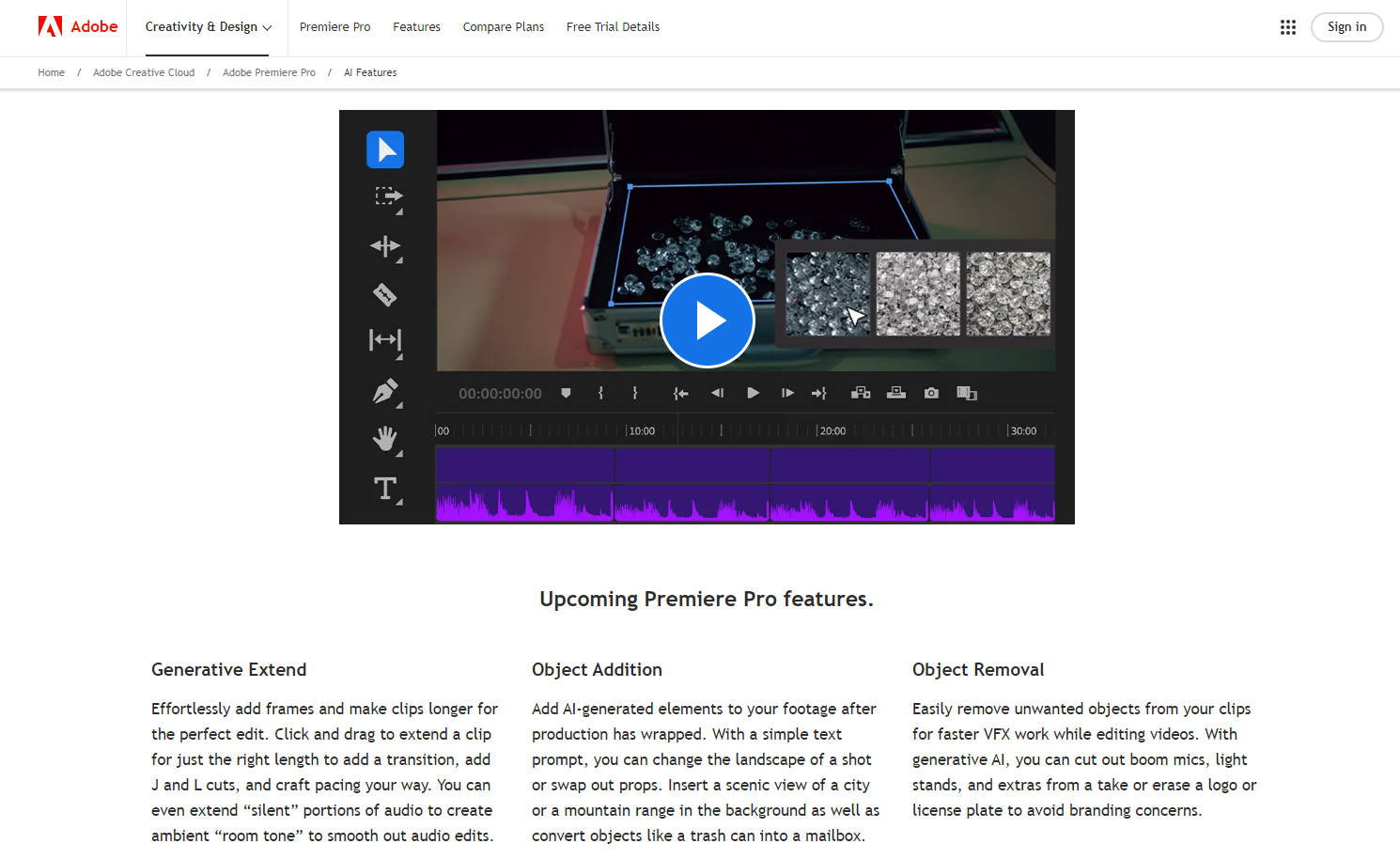
Task: Click the 10:00 mark on the ruler
Action: point(642,430)
